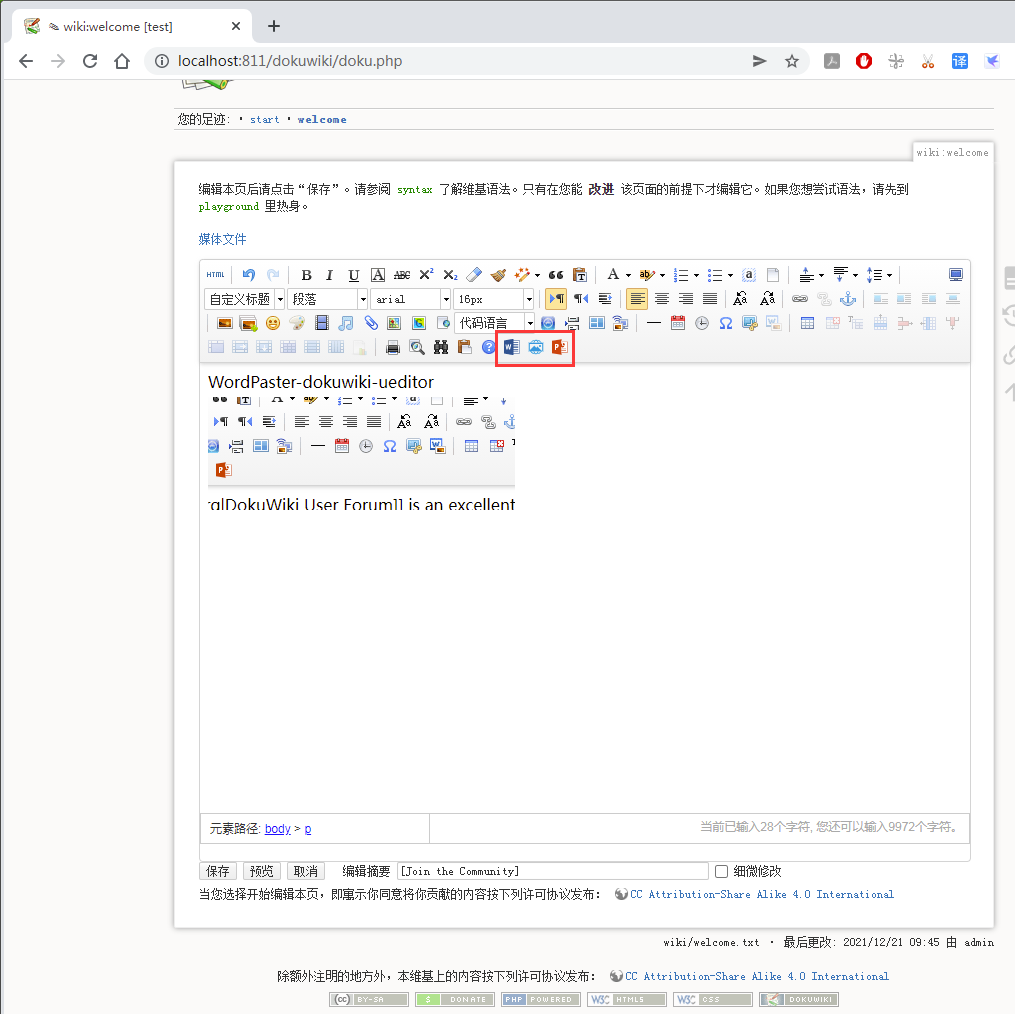Insert a hyperlink with the chain icon

(800, 299)
